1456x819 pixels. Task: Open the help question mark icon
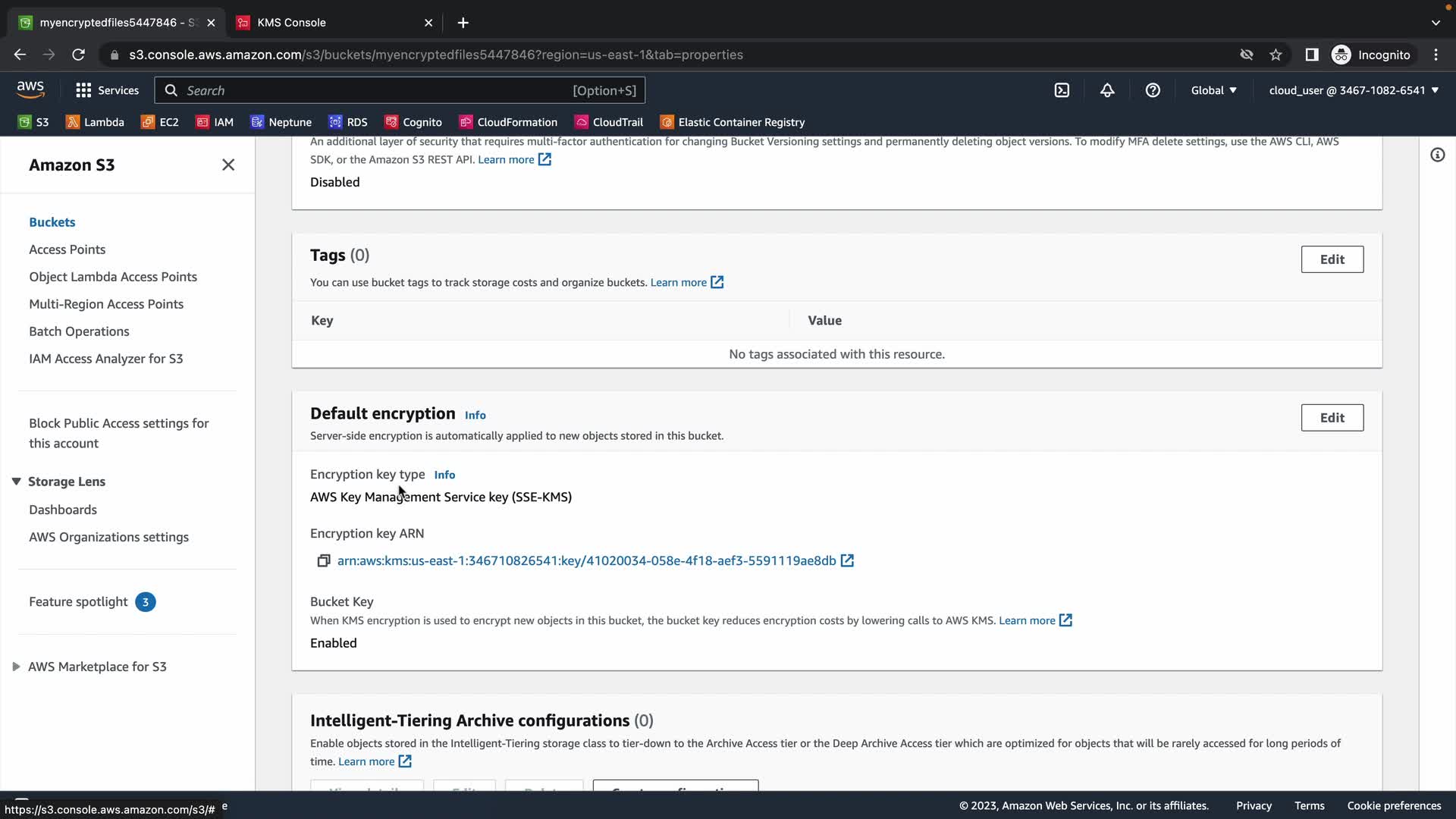point(1153,90)
